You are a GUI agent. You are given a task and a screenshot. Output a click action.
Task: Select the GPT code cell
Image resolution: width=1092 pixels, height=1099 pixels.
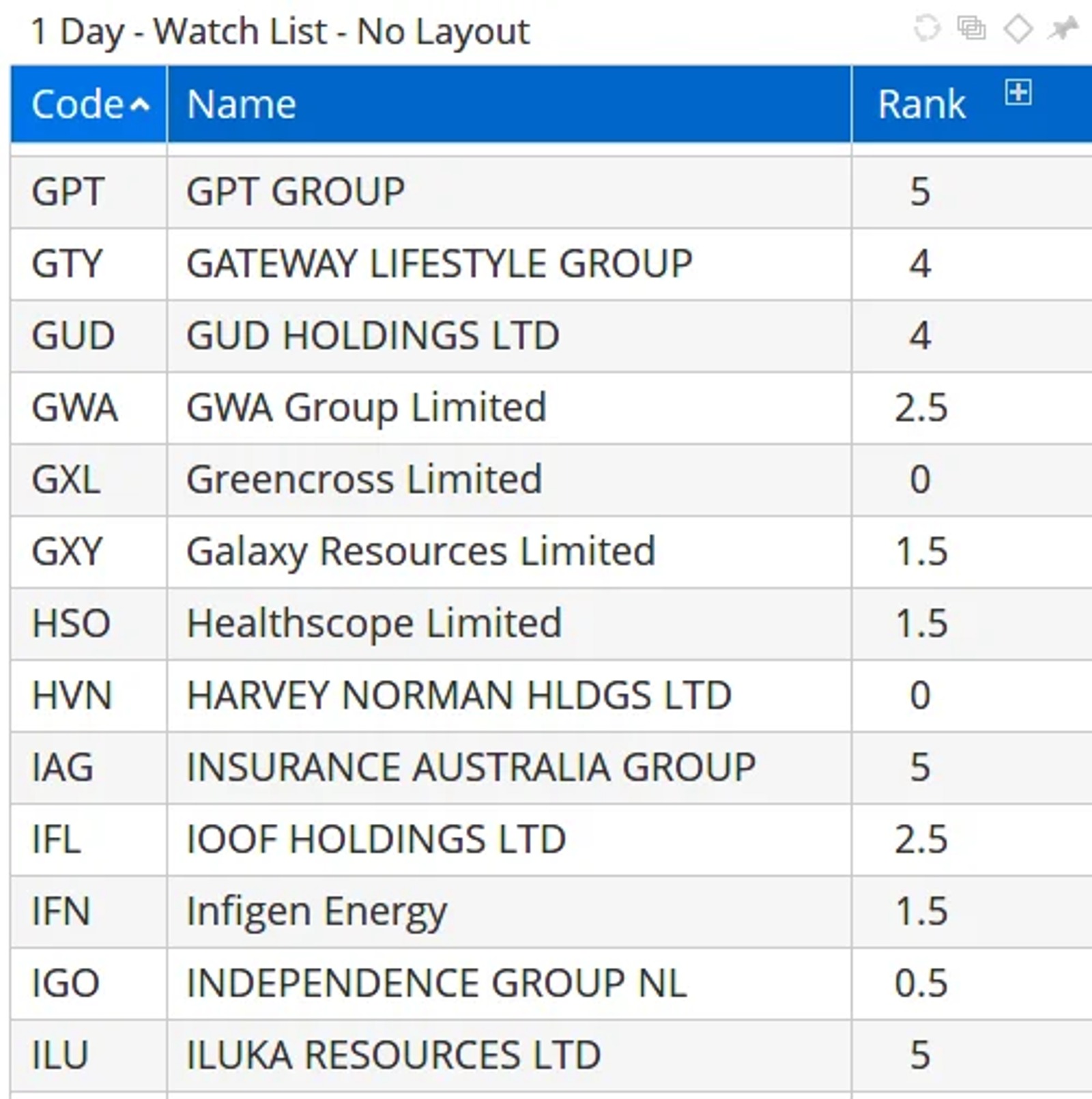(89, 192)
